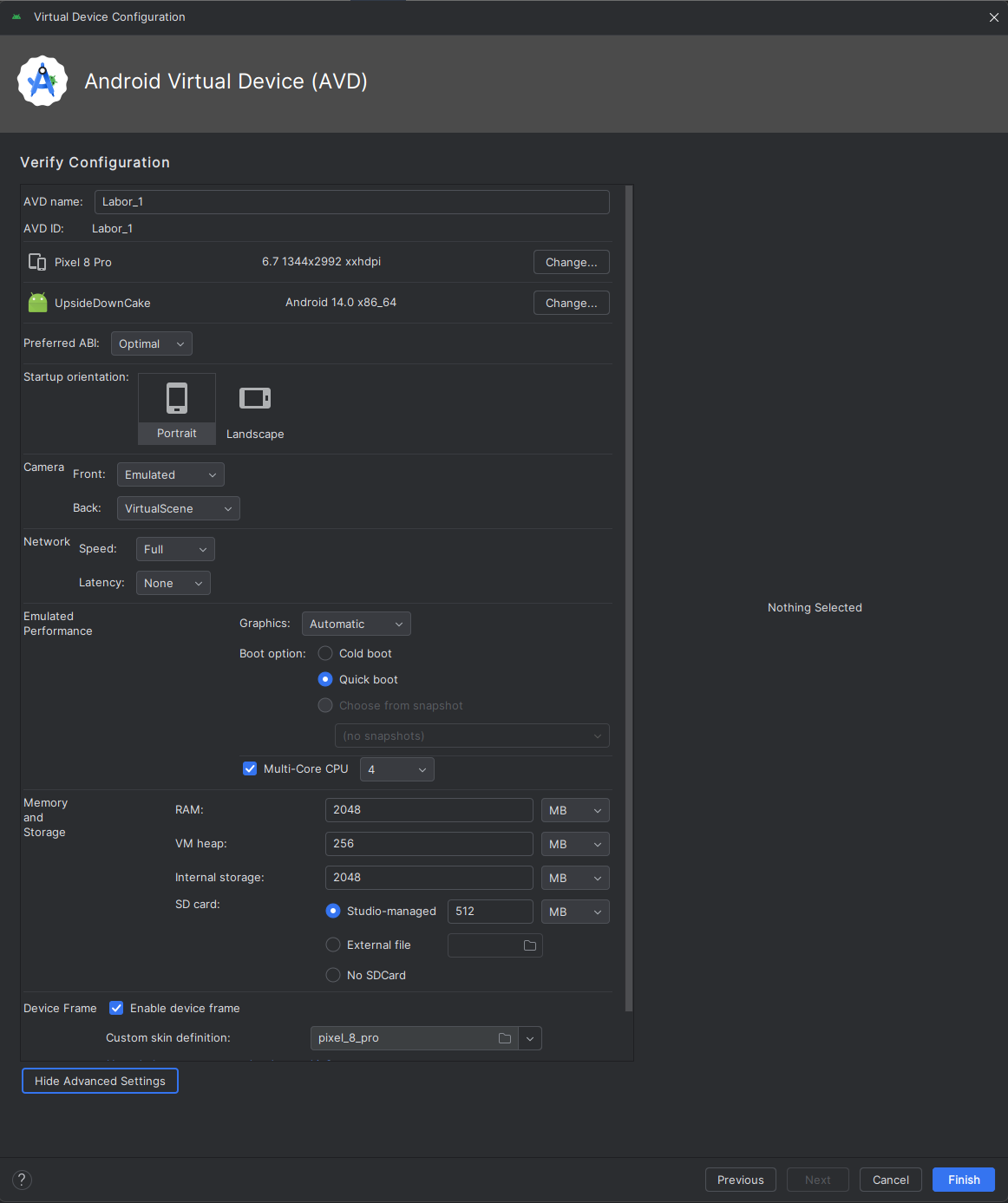Viewport: 1008px width, 1203px height.
Task: Click Change button for UpsideDownCake image
Action: coord(572,303)
